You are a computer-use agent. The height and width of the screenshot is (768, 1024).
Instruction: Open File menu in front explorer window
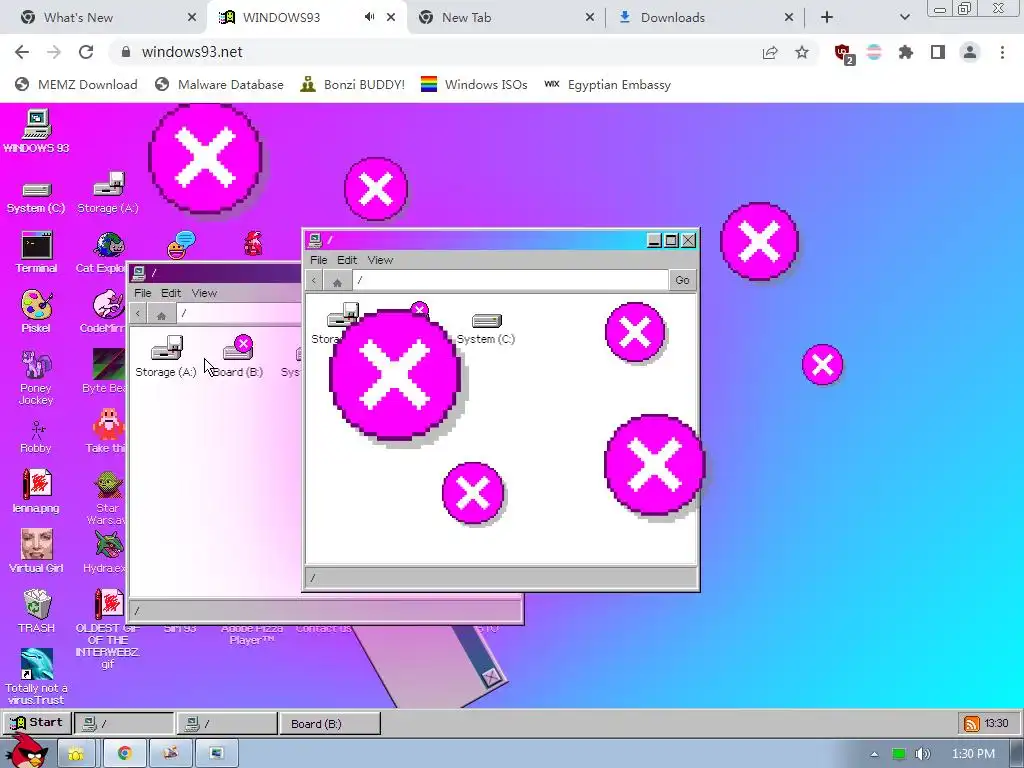319,260
